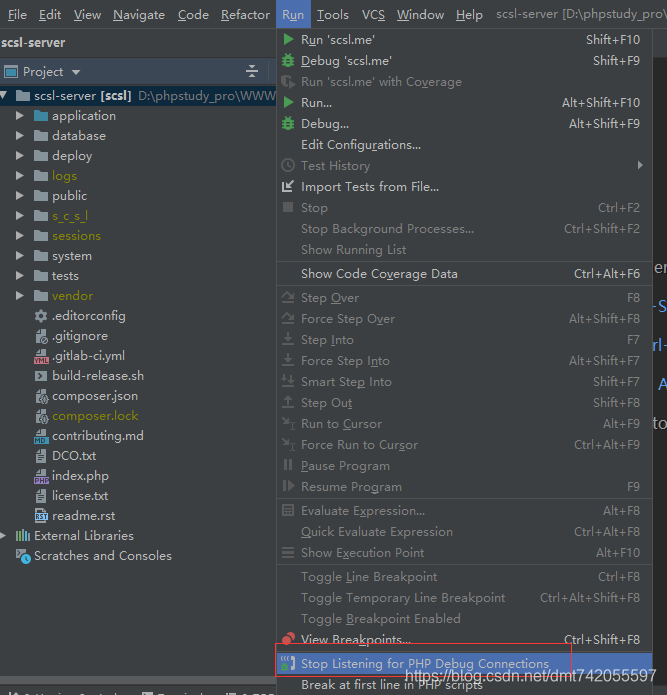The height and width of the screenshot is (695, 667).
Task: Select the sessions folder
Action: pyautogui.click(x=76, y=236)
